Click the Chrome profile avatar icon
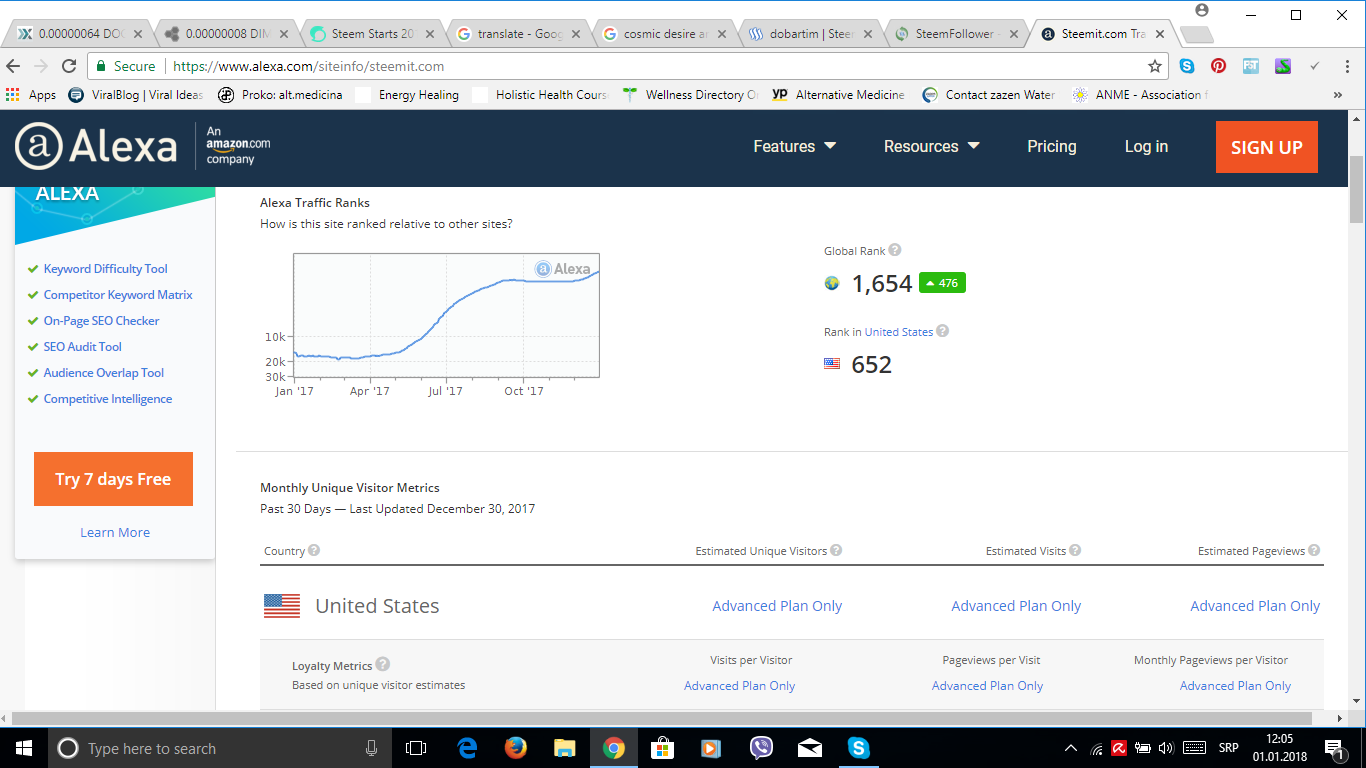1366x768 pixels. 1202,10
